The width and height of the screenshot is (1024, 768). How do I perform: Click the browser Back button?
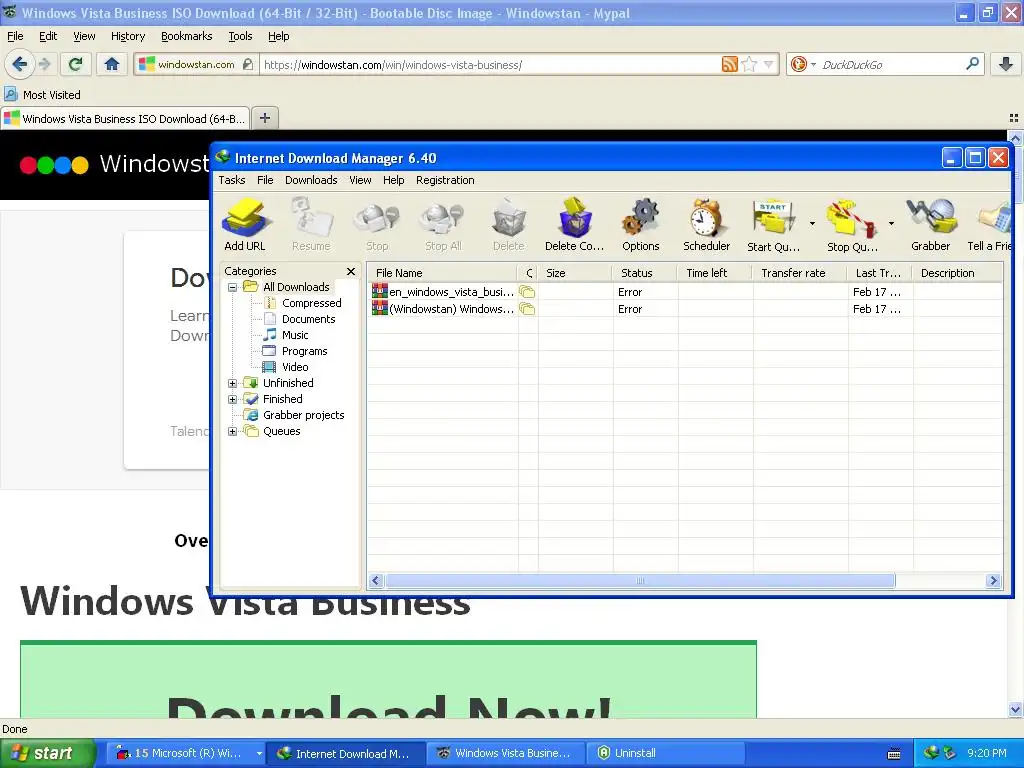20,64
